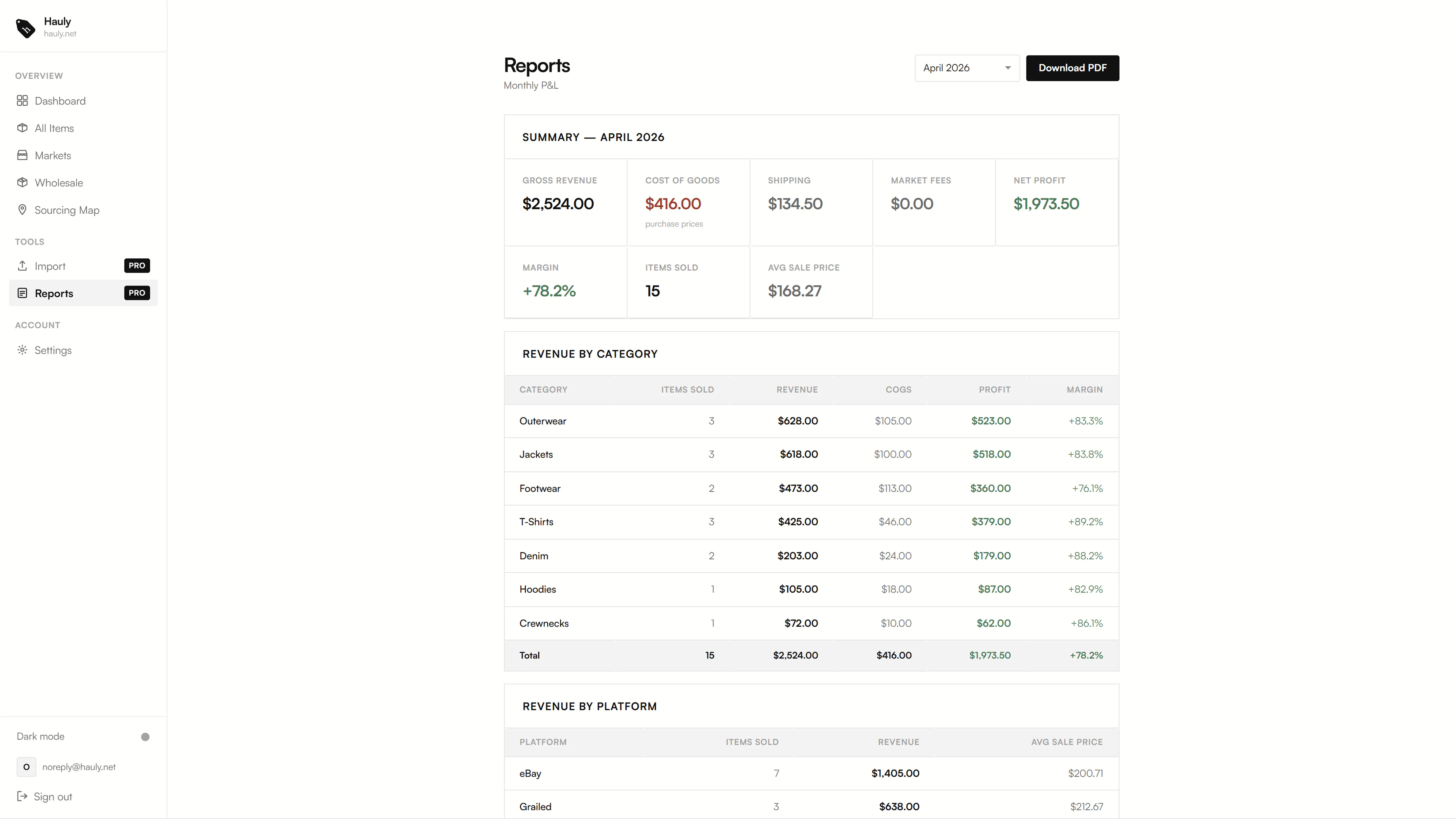Click the Avg Sale Price platform column header

point(1067,742)
